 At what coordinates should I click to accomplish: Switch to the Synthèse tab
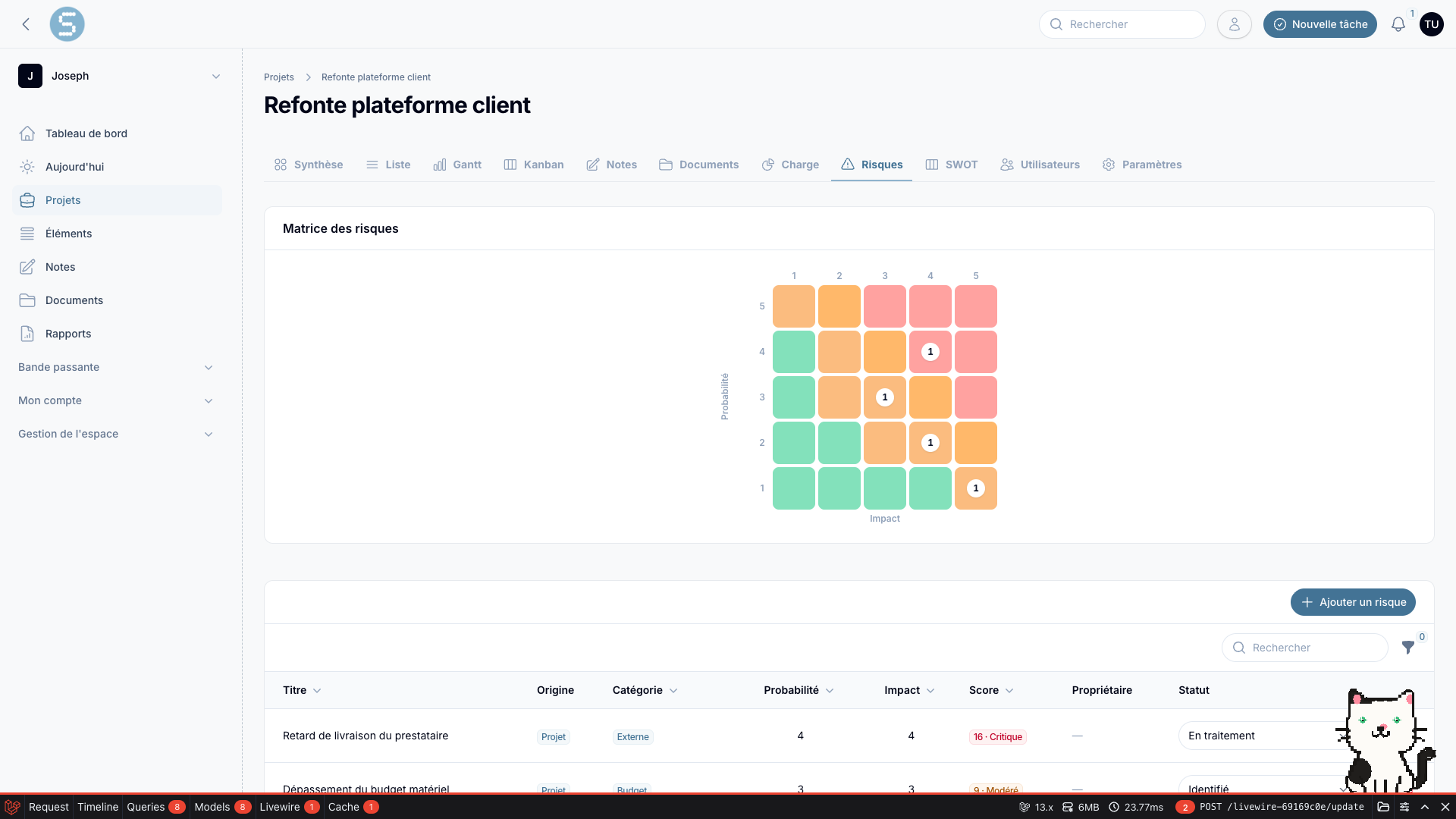point(309,165)
